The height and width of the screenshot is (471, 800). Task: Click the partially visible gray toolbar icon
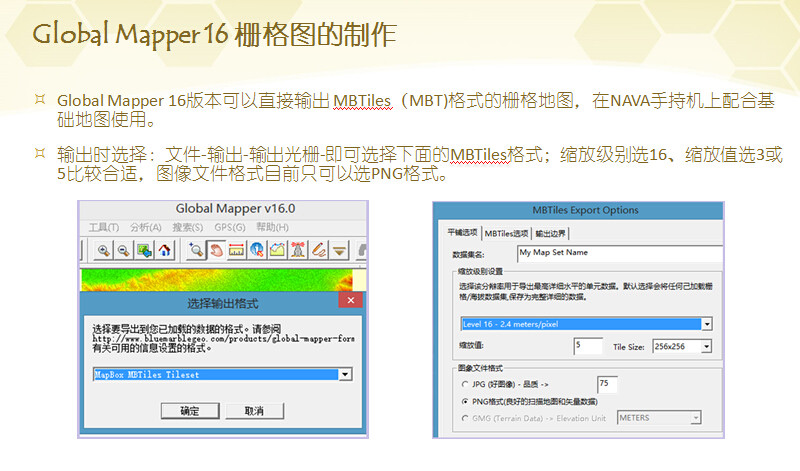pyautogui.click(x=362, y=250)
